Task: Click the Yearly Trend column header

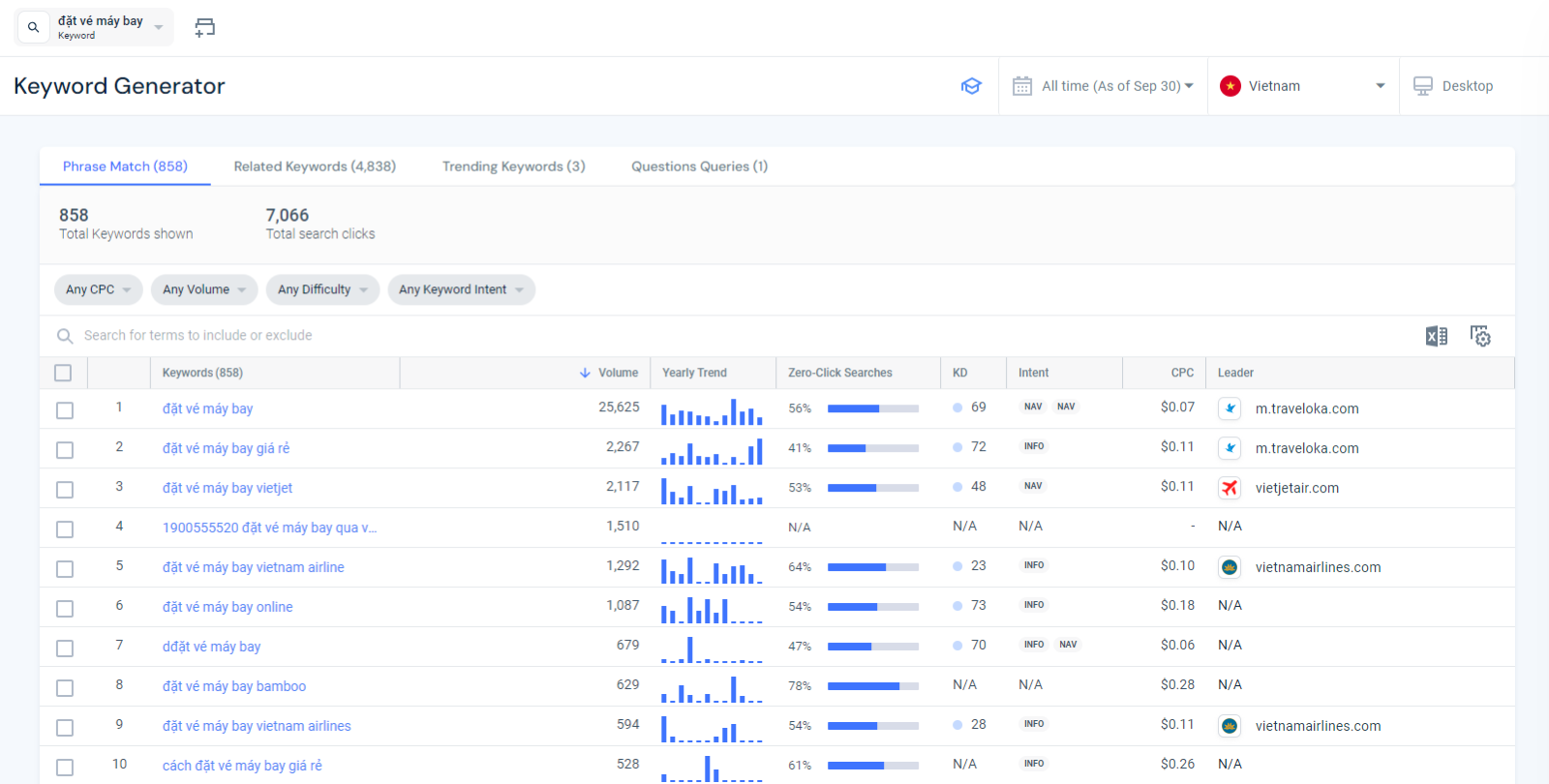Action: pyautogui.click(x=694, y=373)
